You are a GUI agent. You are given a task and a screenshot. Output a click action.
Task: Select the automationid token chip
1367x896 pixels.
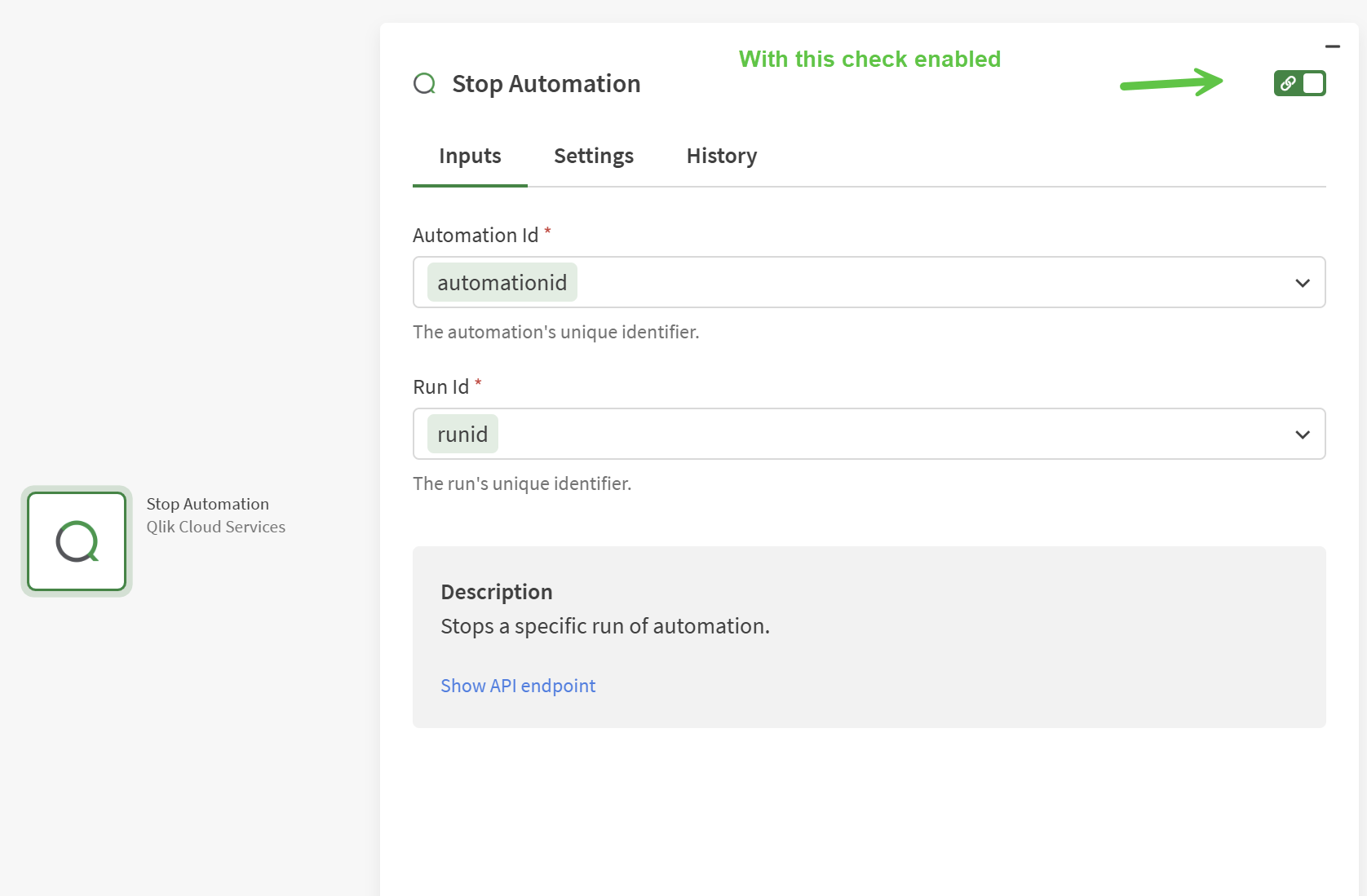(501, 282)
